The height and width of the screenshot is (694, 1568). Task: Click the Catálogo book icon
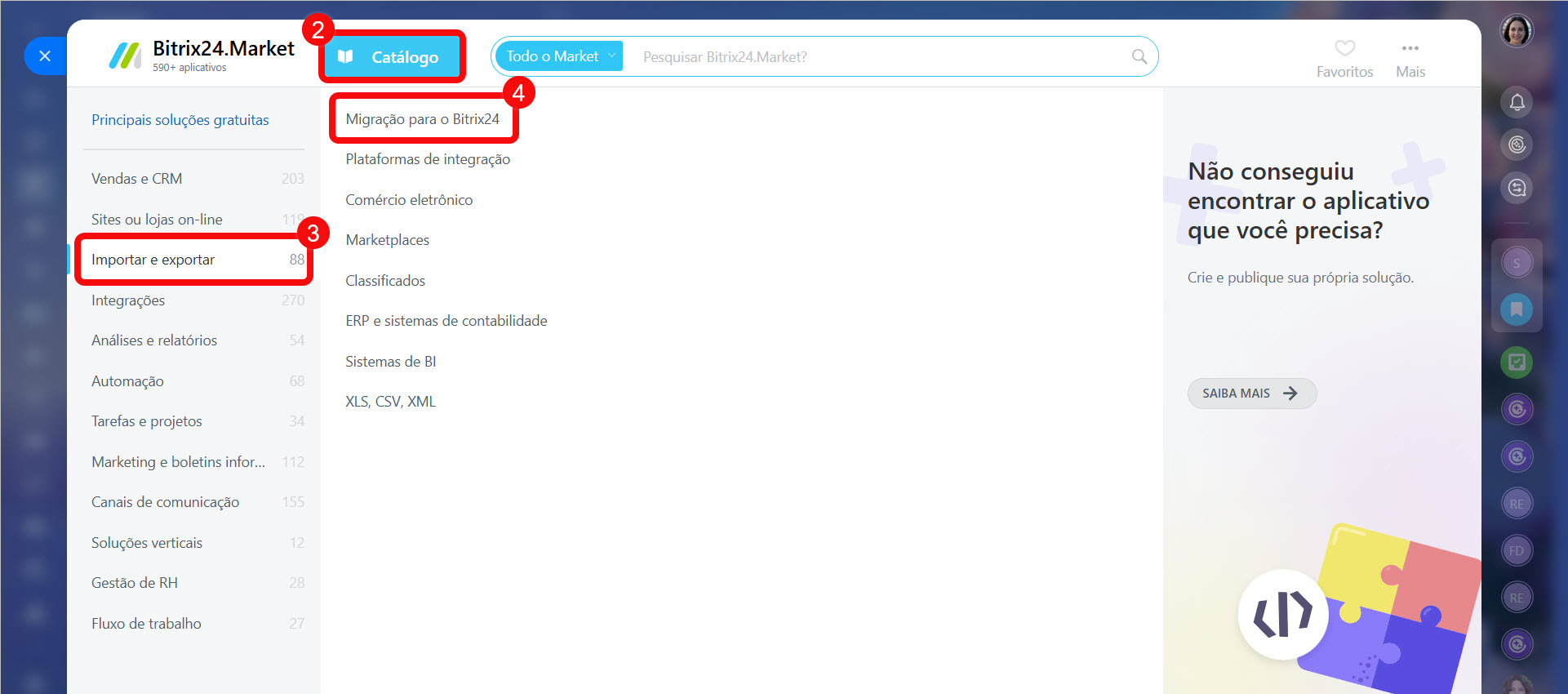point(345,56)
